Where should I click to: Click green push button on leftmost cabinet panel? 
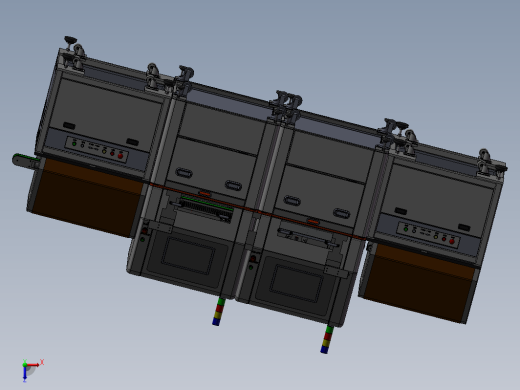coord(74,144)
